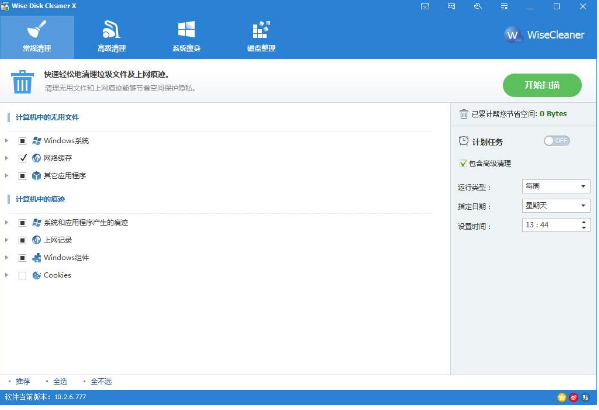Expand the 上网记录 tree node arrow
The width and height of the screenshot is (599, 410).
(x=6, y=240)
